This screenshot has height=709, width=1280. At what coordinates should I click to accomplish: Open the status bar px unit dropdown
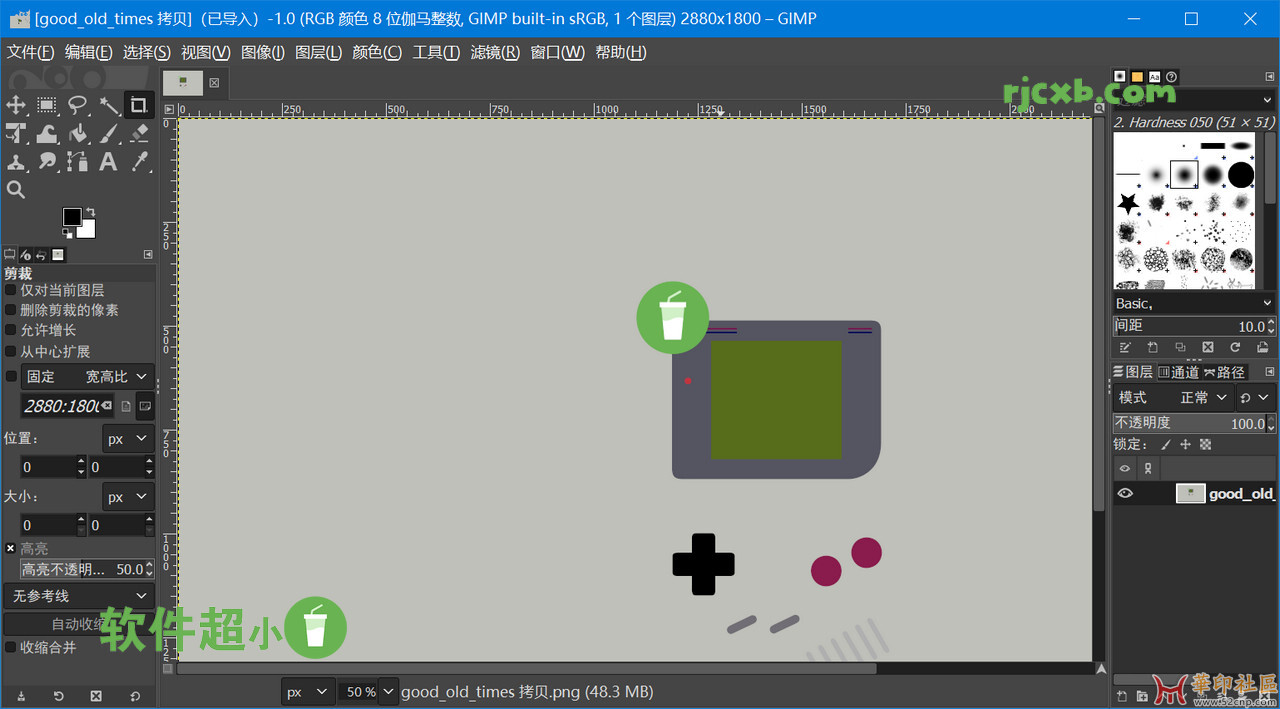(307, 691)
